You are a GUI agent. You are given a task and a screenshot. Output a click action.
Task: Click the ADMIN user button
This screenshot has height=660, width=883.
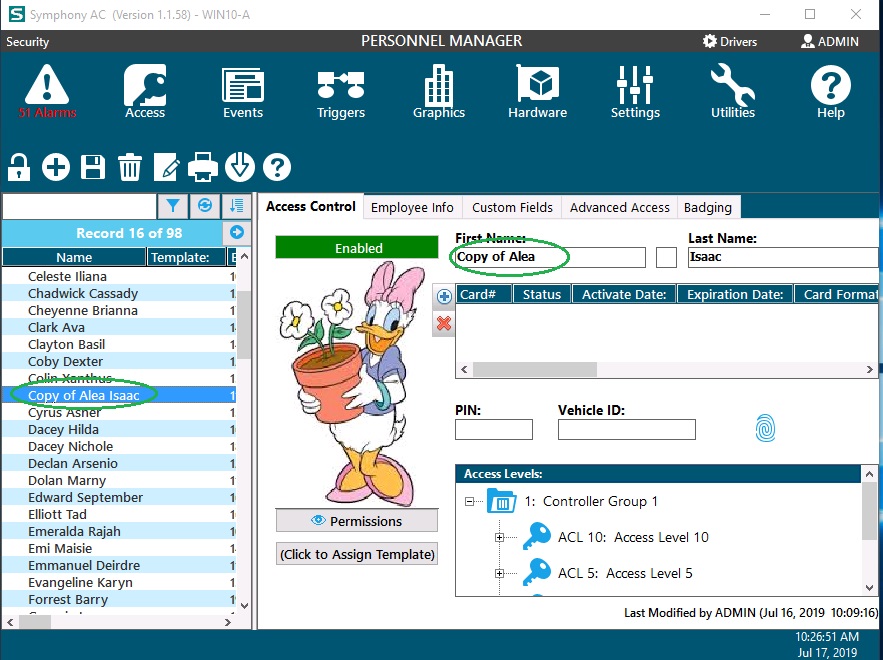[x=830, y=41]
